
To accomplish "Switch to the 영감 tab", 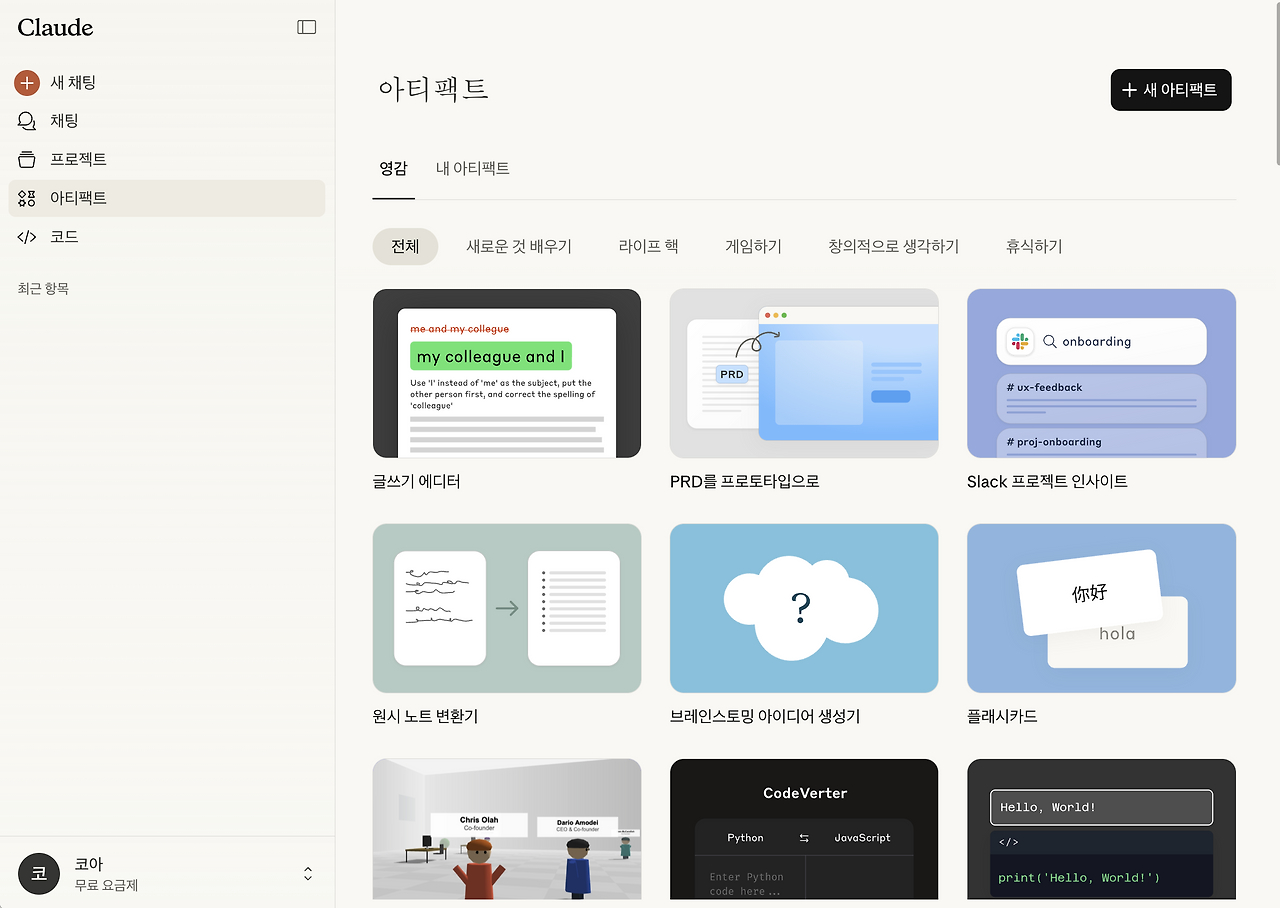I will pos(393,168).
